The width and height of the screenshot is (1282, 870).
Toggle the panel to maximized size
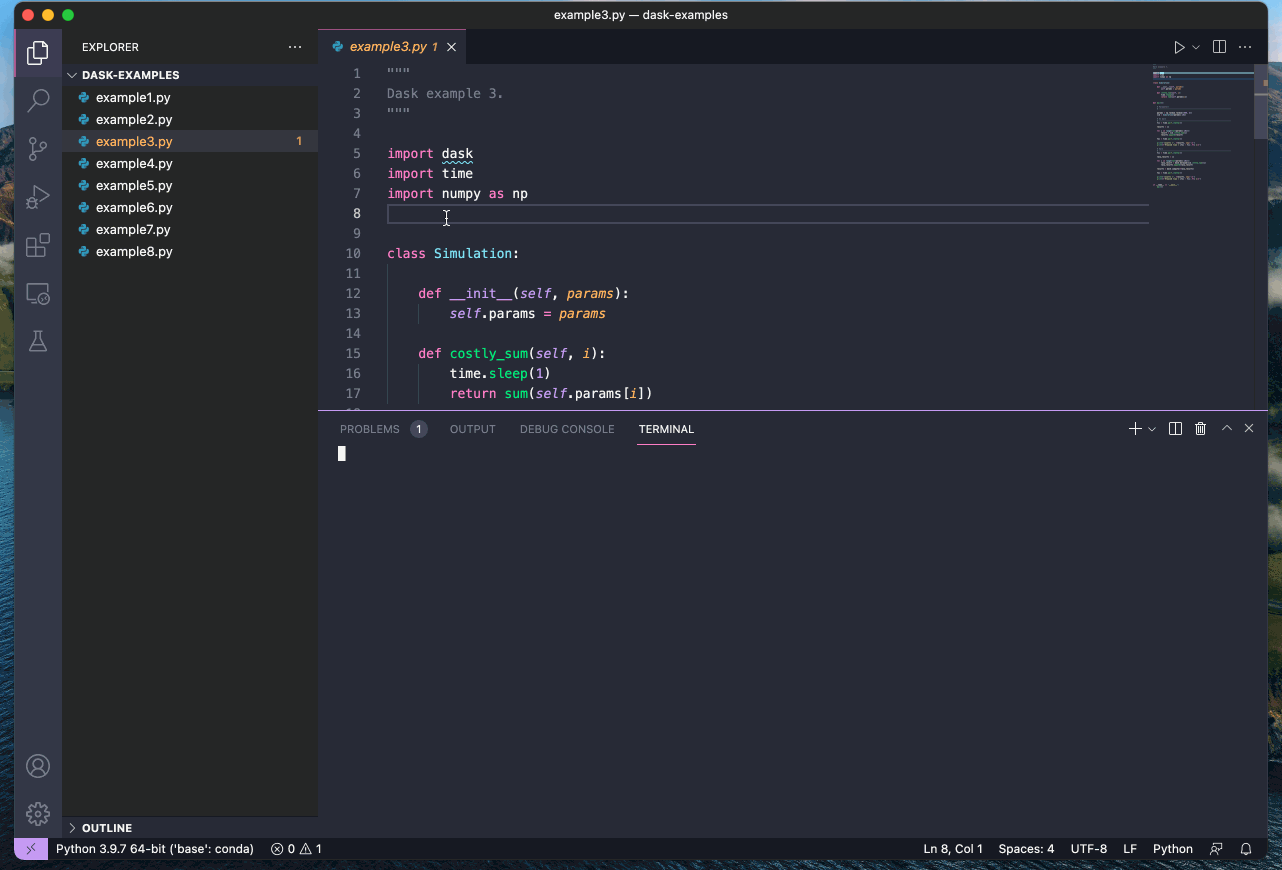(x=1225, y=428)
